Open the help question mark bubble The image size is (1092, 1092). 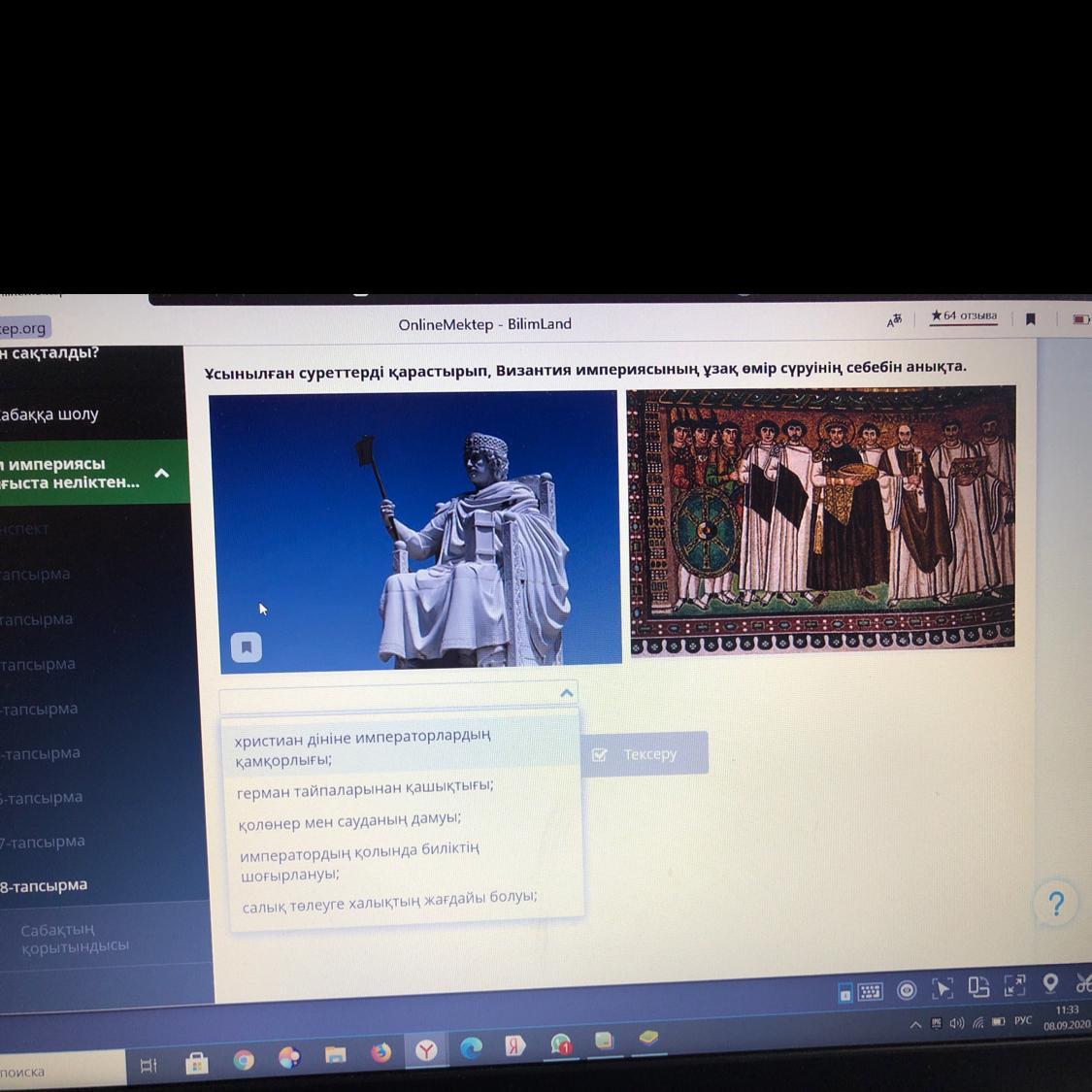tap(1056, 904)
